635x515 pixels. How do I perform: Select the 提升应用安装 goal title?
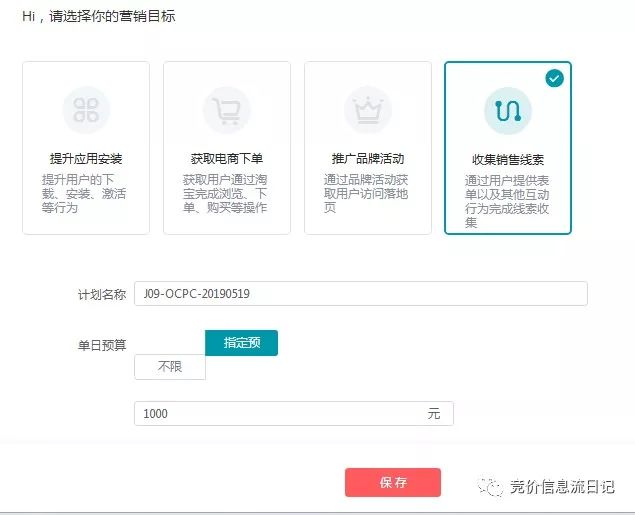coord(86,158)
